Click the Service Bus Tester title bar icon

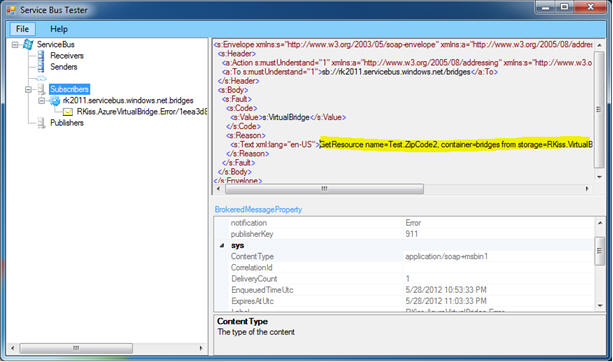[11, 9]
